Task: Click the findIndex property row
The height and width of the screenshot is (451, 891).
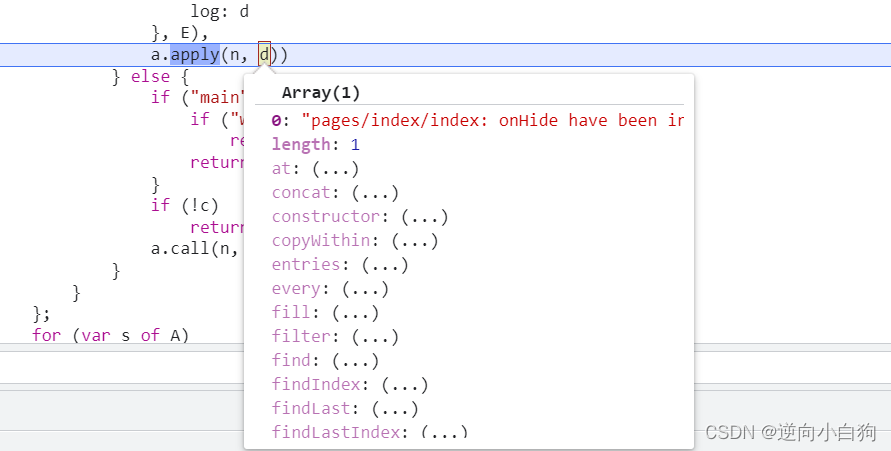Action: pyautogui.click(x=350, y=385)
